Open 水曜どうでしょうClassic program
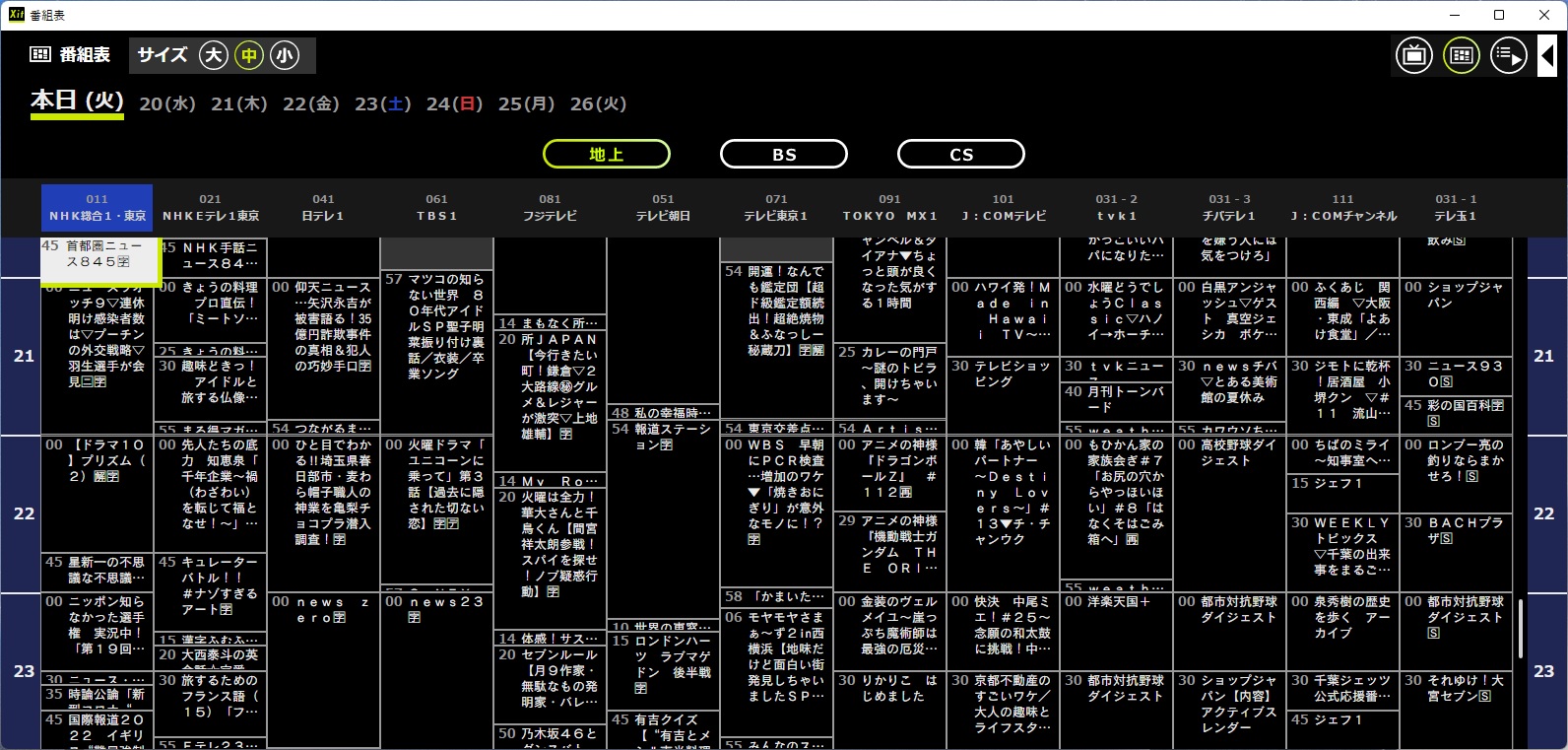1568x750 pixels. coord(1117,316)
